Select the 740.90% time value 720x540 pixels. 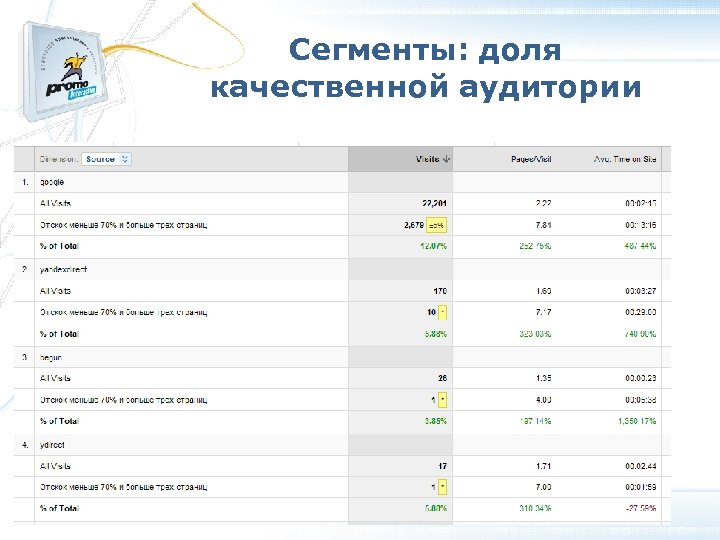pyautogui.click(x=640, y=334)
